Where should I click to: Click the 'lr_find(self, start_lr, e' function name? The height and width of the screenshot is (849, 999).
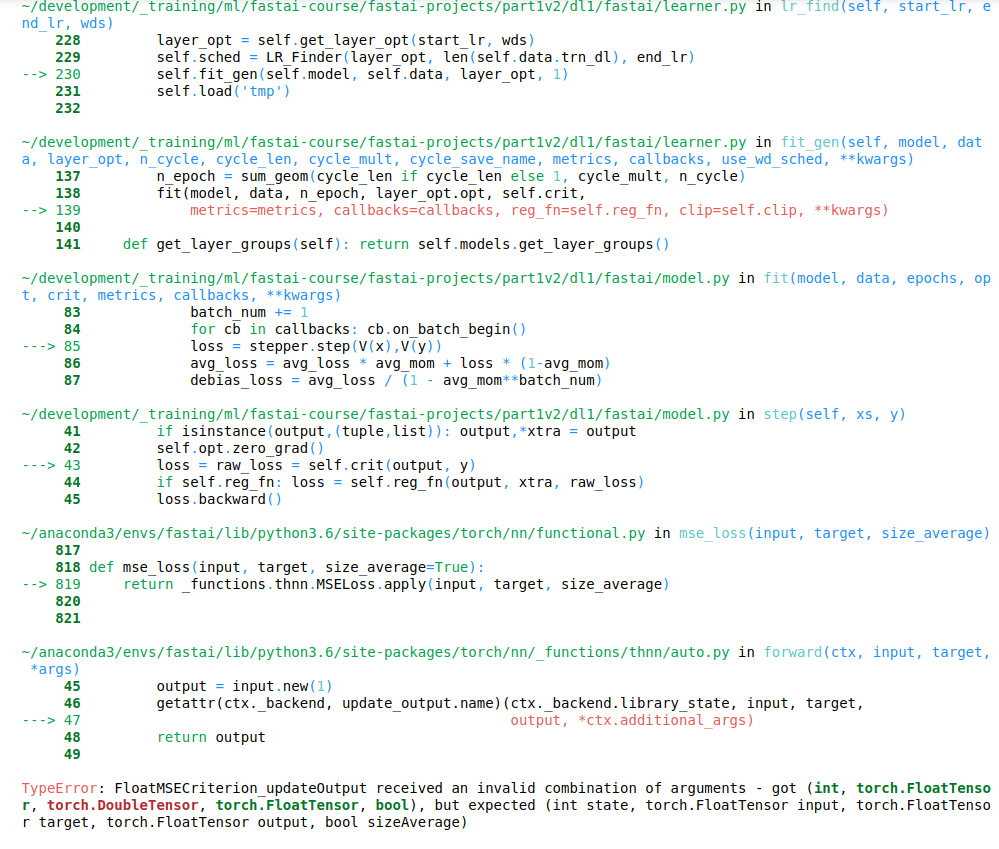coord(886,7)
